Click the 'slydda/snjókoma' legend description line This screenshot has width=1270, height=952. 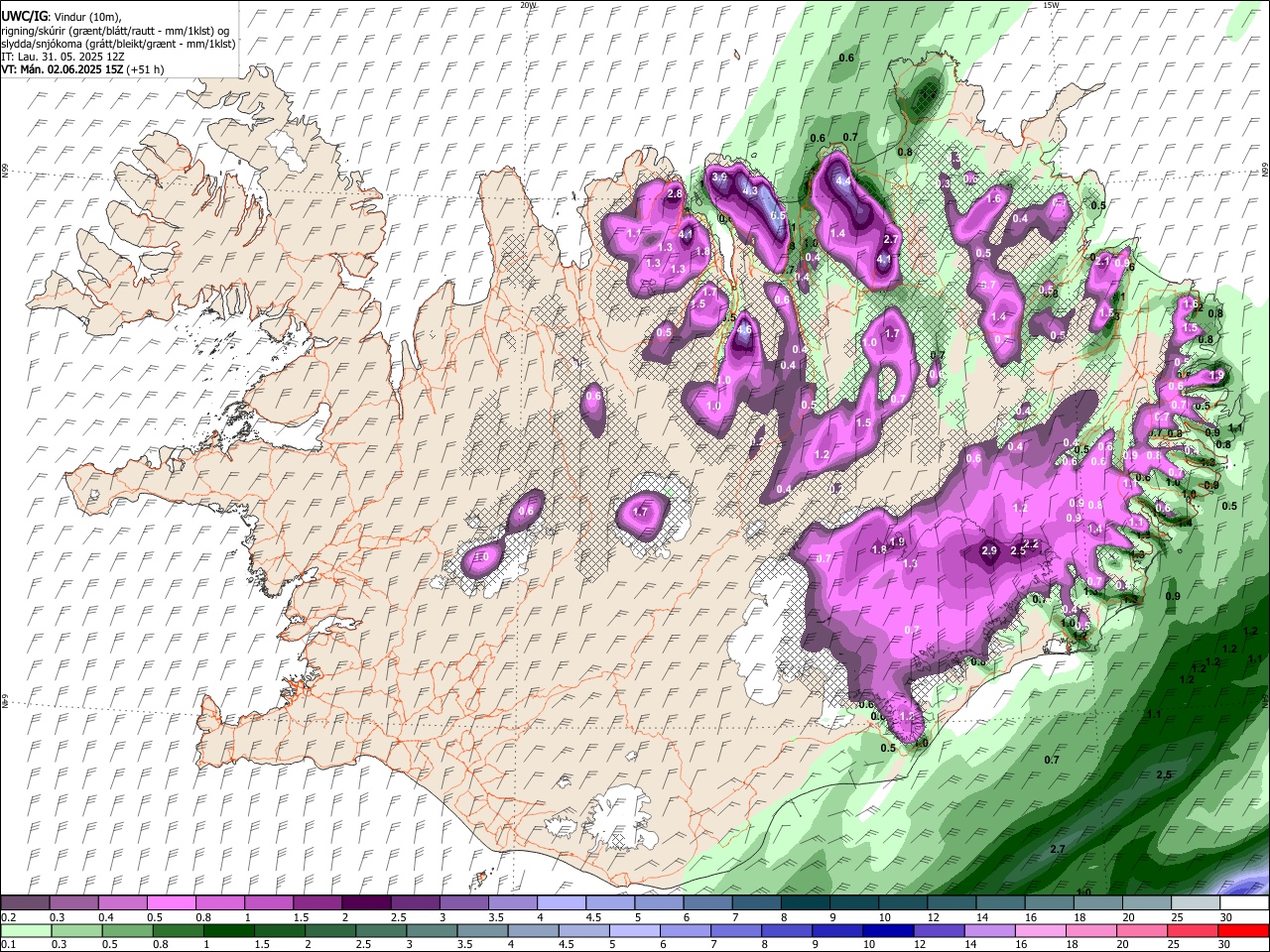pos(119,44)
